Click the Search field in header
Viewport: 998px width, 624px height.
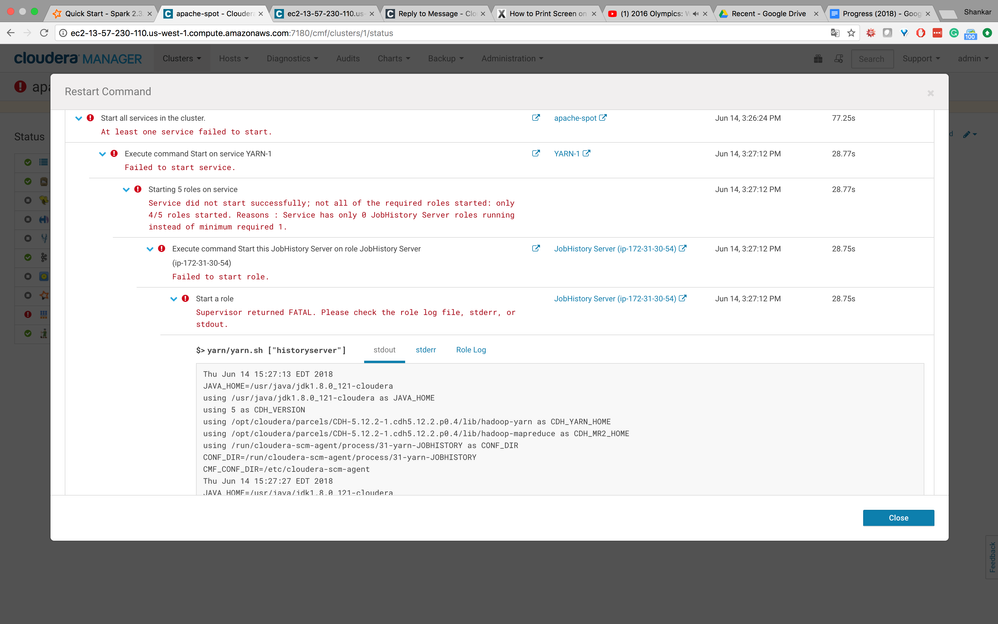tap(871, 59)
